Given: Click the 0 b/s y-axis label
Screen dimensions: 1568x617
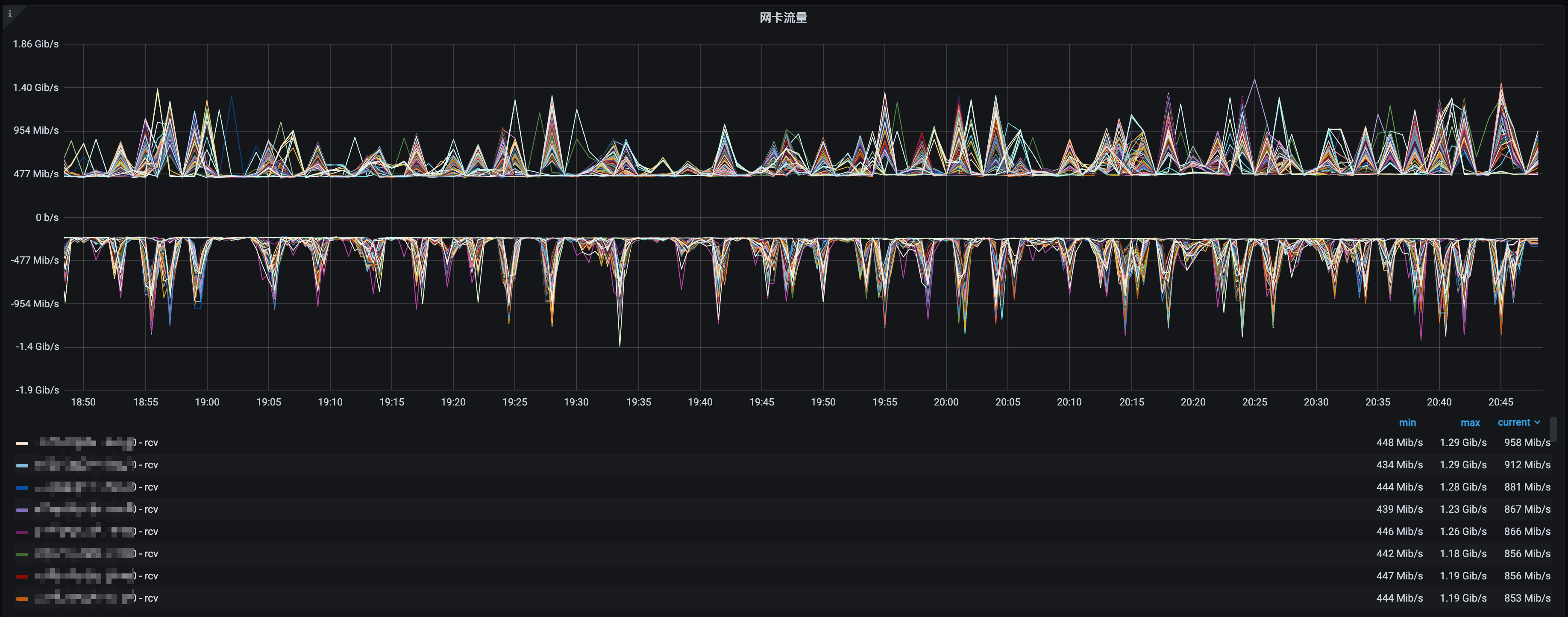Looking at the screenshot, I should click(47, 217).
